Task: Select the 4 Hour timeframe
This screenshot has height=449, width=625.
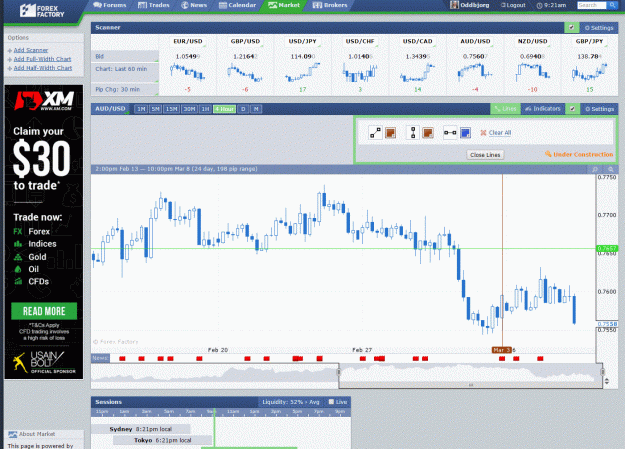Action: pos(224,109)
